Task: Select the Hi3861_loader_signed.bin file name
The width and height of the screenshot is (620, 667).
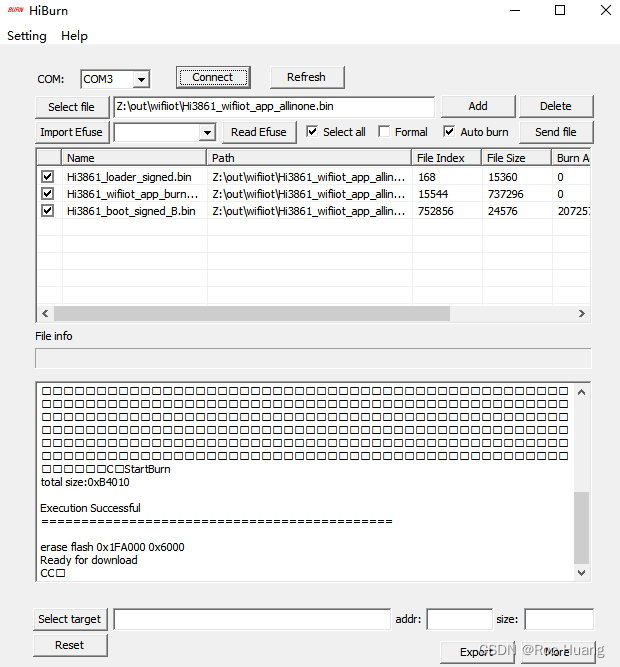Action: tap(129, 177)
